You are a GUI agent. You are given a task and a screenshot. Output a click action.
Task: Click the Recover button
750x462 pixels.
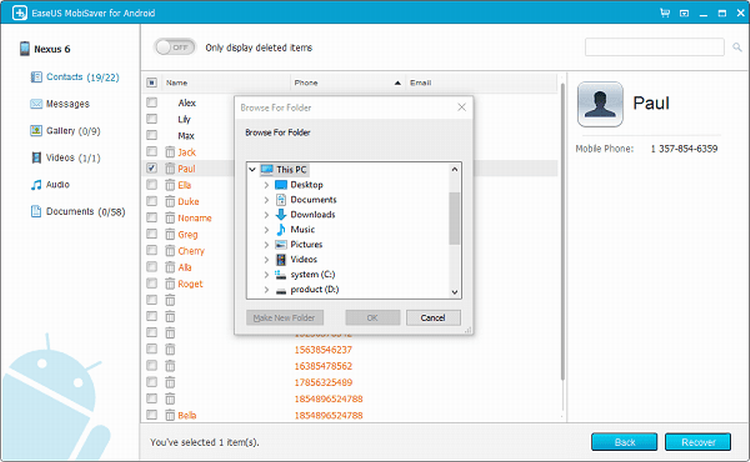point(699,442)
